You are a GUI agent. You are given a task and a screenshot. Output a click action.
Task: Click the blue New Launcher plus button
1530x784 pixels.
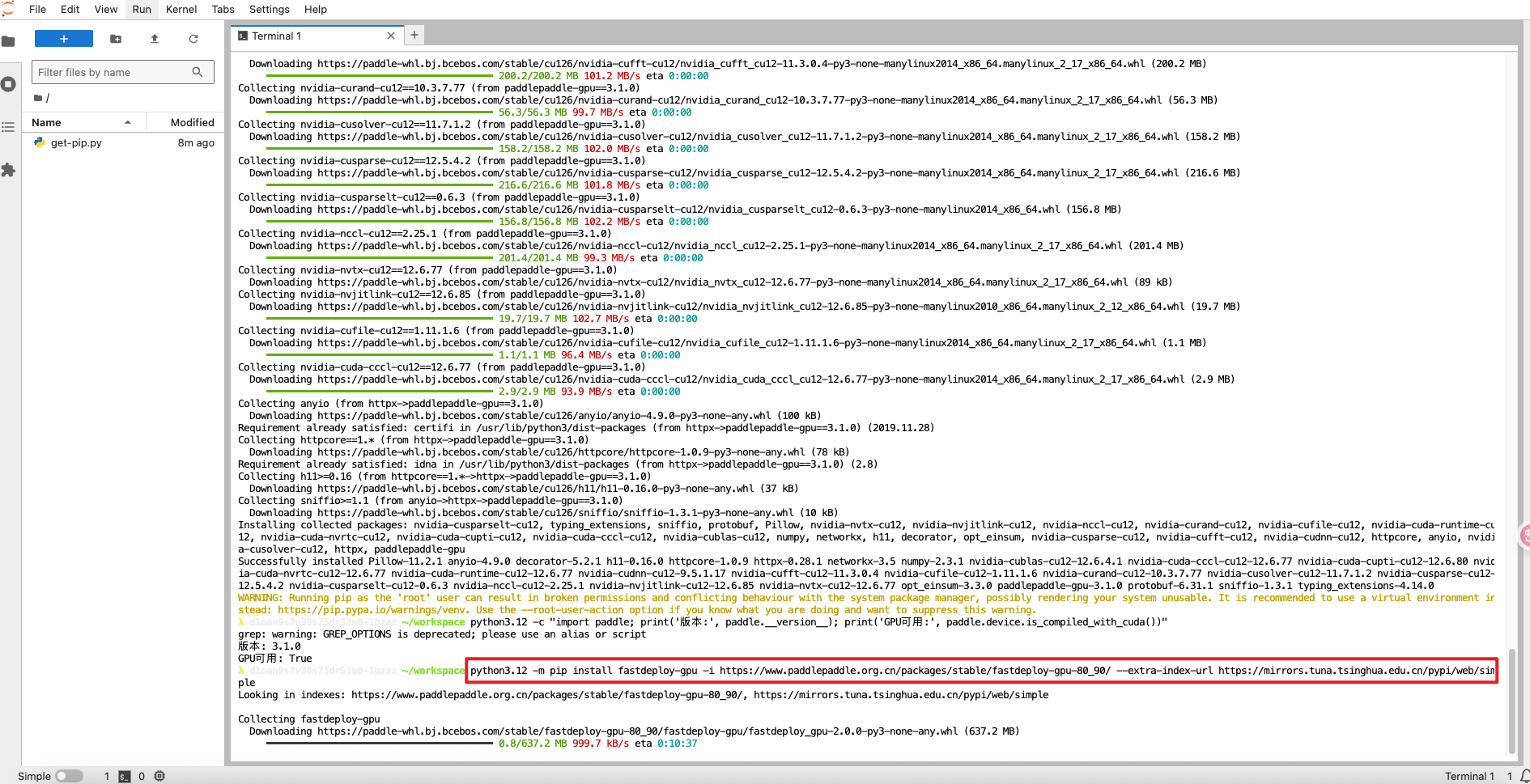click(64, 39)
